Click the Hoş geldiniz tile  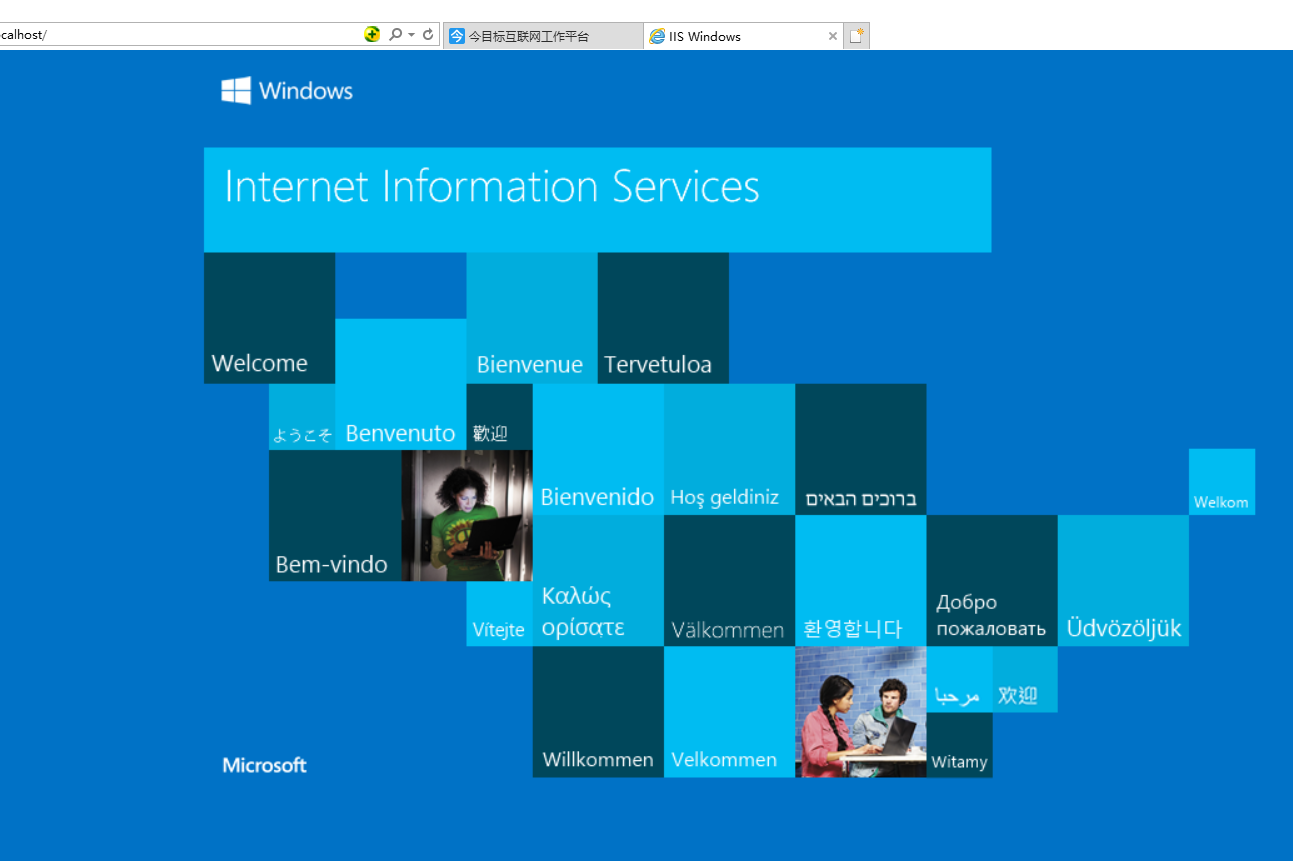tap(729, 449)
